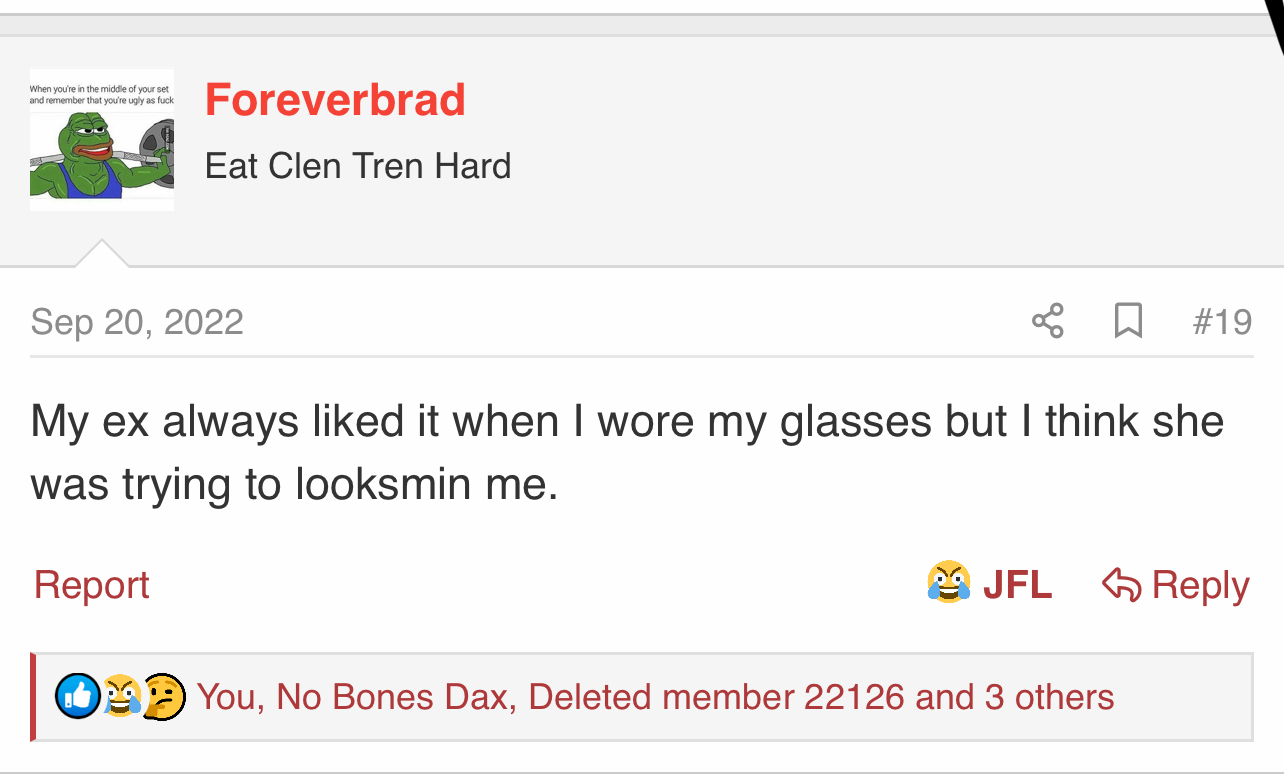Open Foreverbrad's Pepe avatar image

(102, 140)
